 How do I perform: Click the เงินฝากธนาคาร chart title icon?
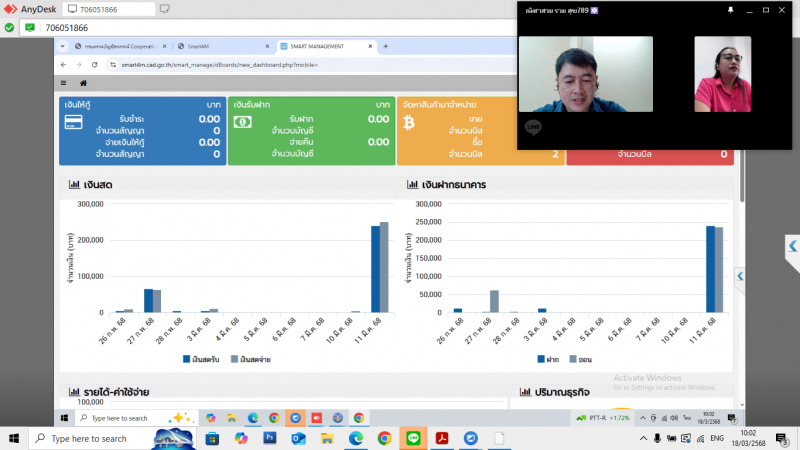pyautogui.click(x=412, y=184)
